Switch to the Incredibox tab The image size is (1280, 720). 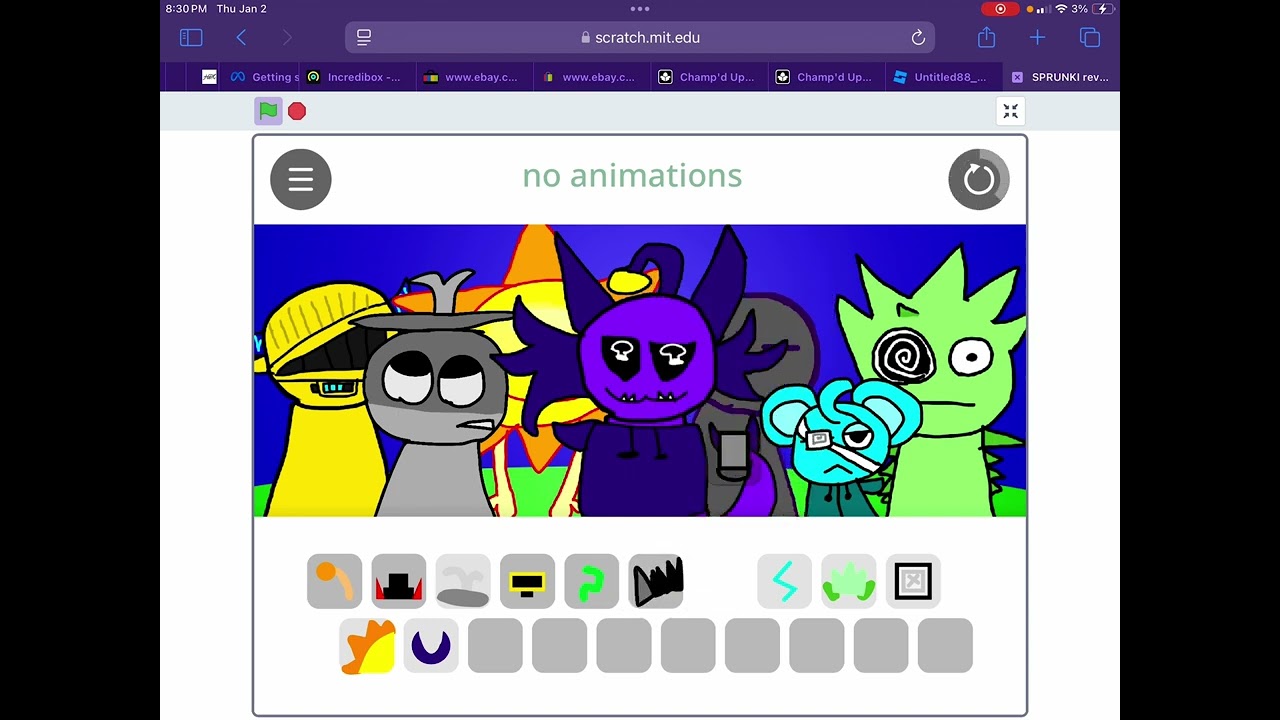(357, 77)
